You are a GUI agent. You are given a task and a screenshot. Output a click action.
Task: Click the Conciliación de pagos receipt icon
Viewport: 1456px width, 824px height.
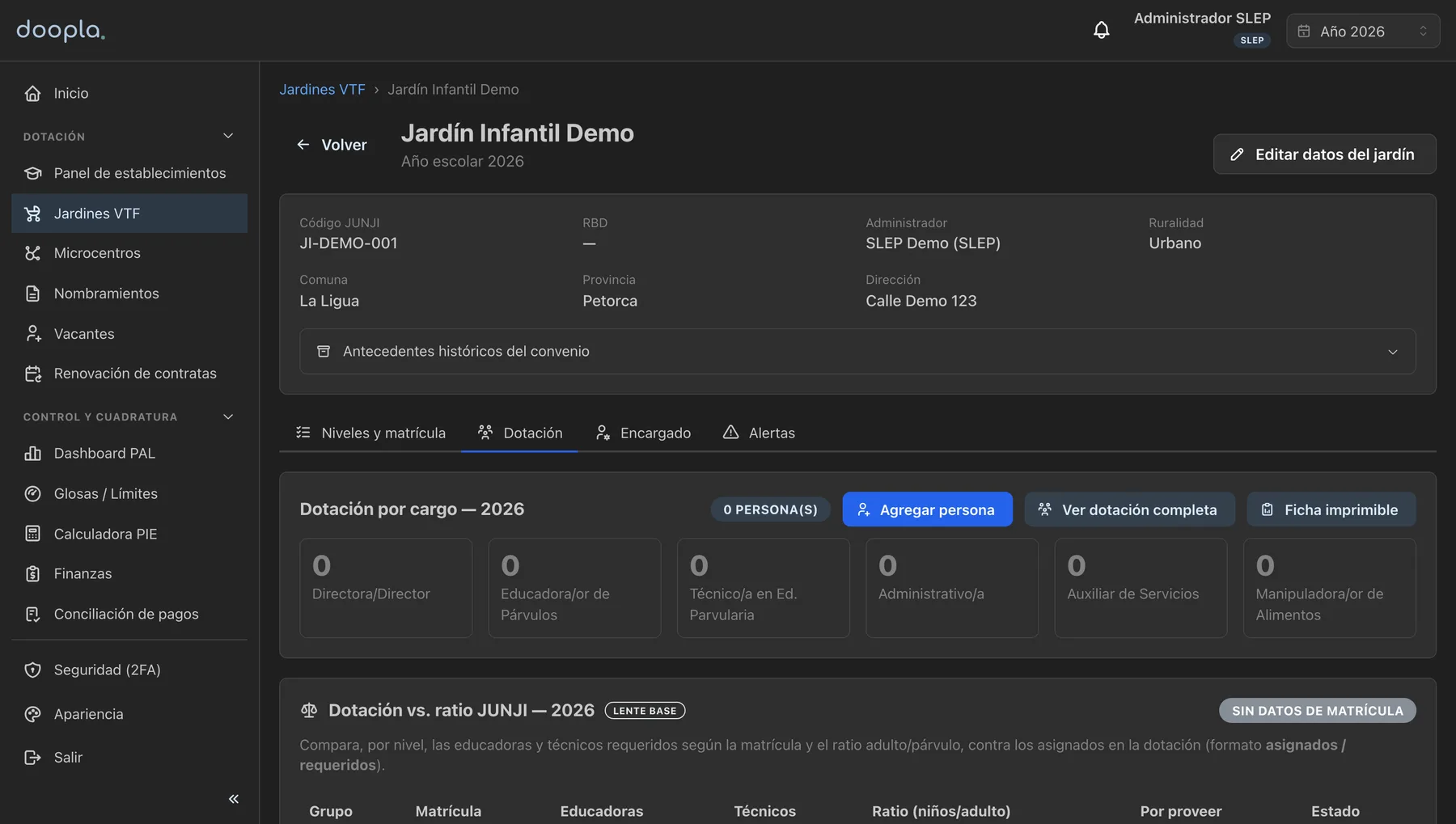click(x=32, y=614)
